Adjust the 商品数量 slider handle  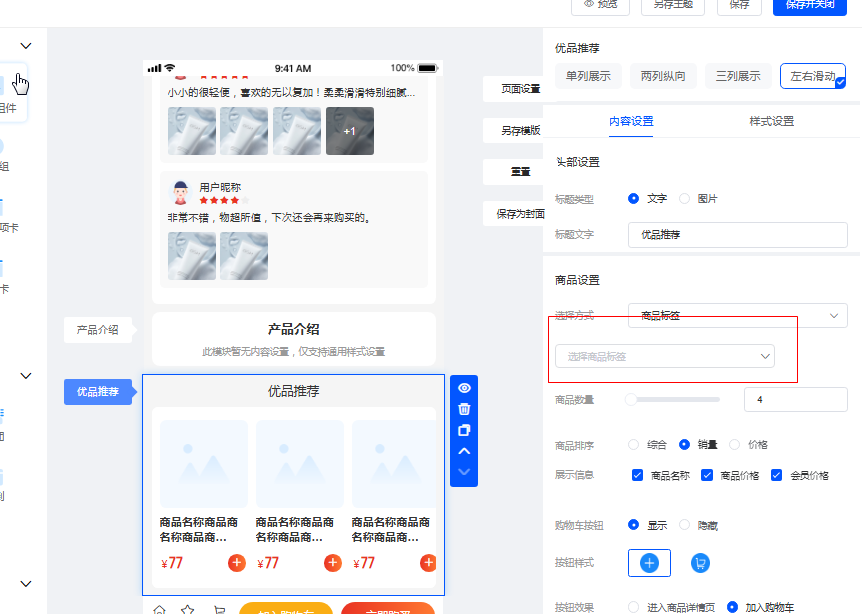(x=631, y=400)
